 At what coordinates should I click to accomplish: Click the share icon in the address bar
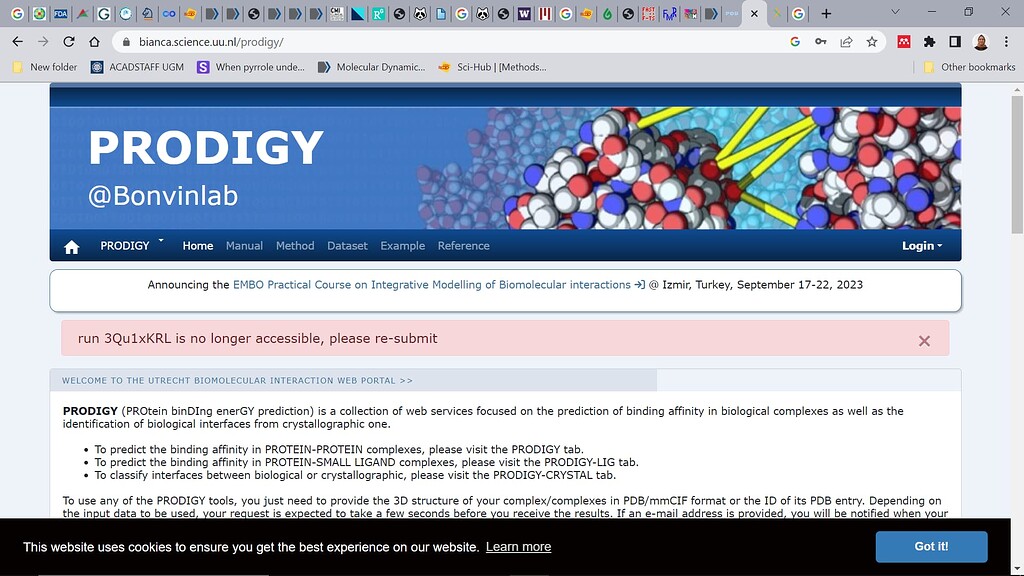(x=847, y=43)
